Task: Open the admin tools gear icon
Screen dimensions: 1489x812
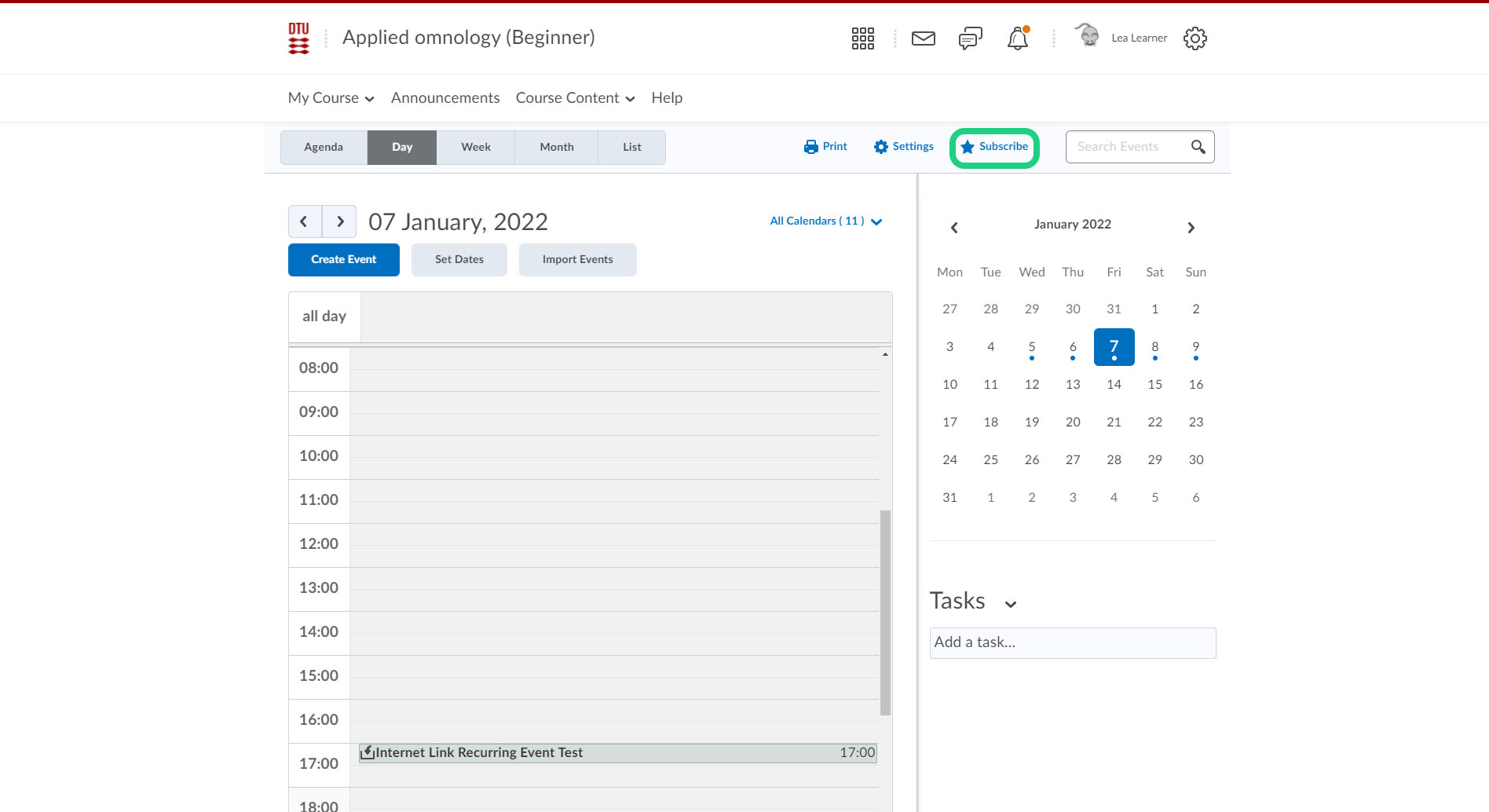Action: pos(1194,38)
